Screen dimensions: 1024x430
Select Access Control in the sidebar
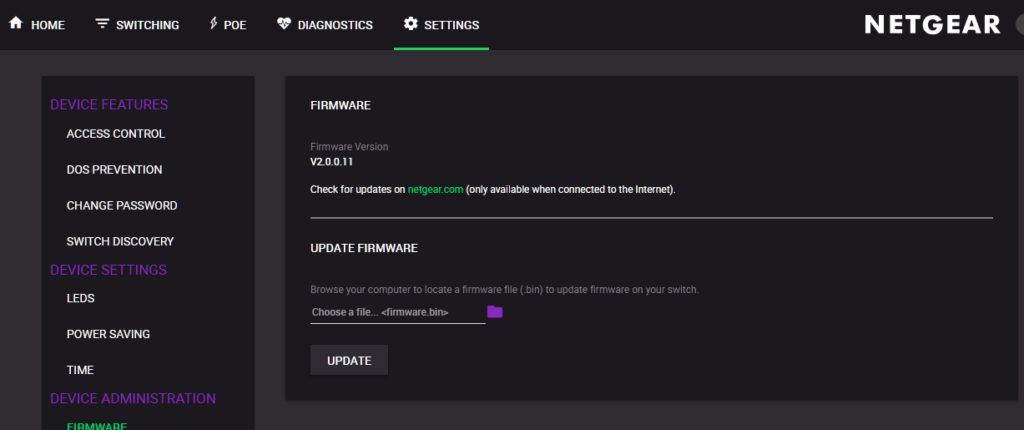pyautogui.click(x=116, y=134)
